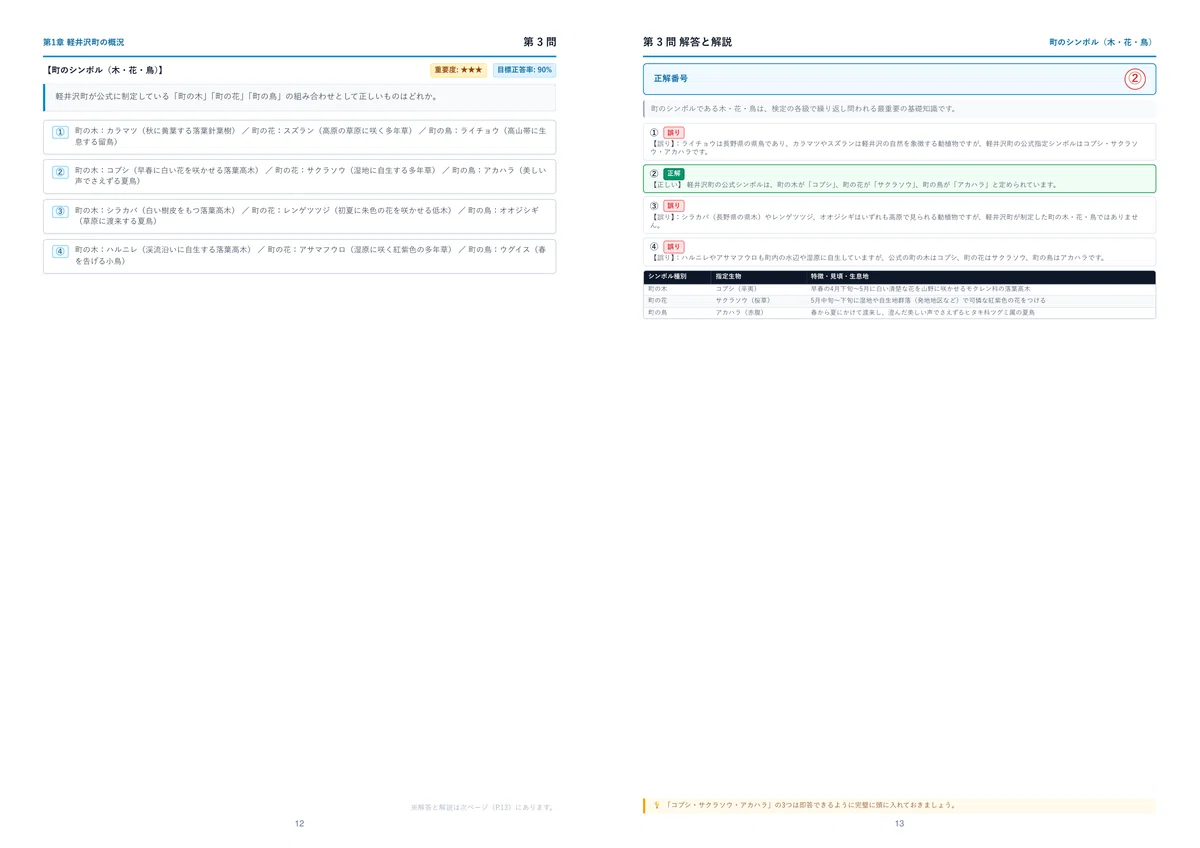This screenshot has height=848, width=1200.
Task: Click the 誤り badge beside explanation ④
Action: point(673,247)
